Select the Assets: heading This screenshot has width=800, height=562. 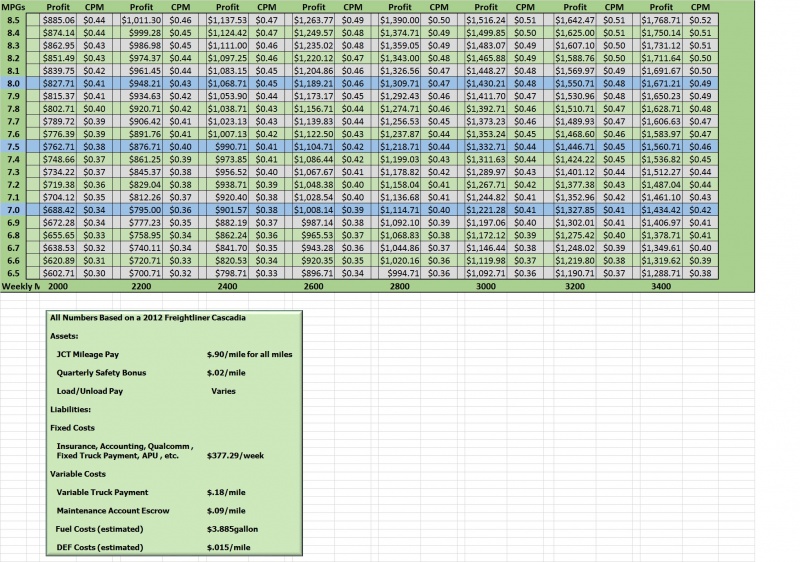[64, 336]
